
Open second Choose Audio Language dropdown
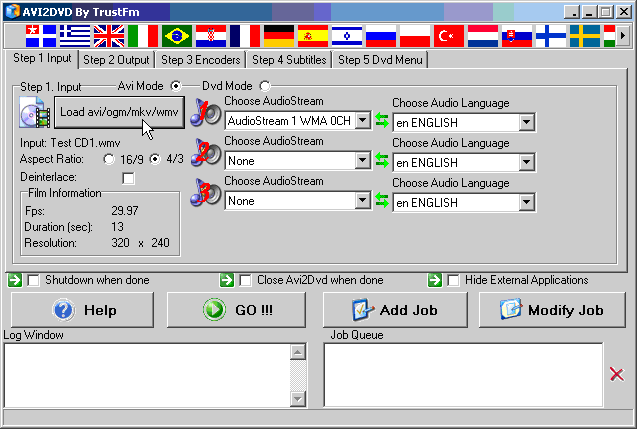click(x=526, y=162)
